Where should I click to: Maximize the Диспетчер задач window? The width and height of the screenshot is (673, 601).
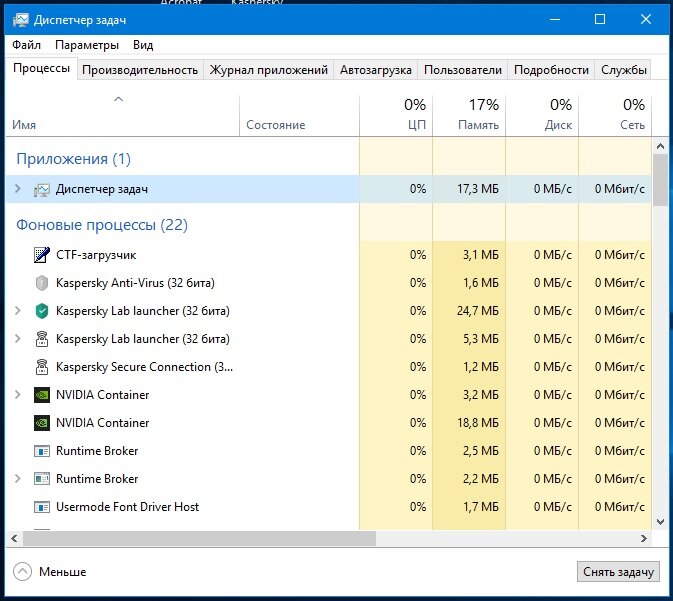[600, 20]
